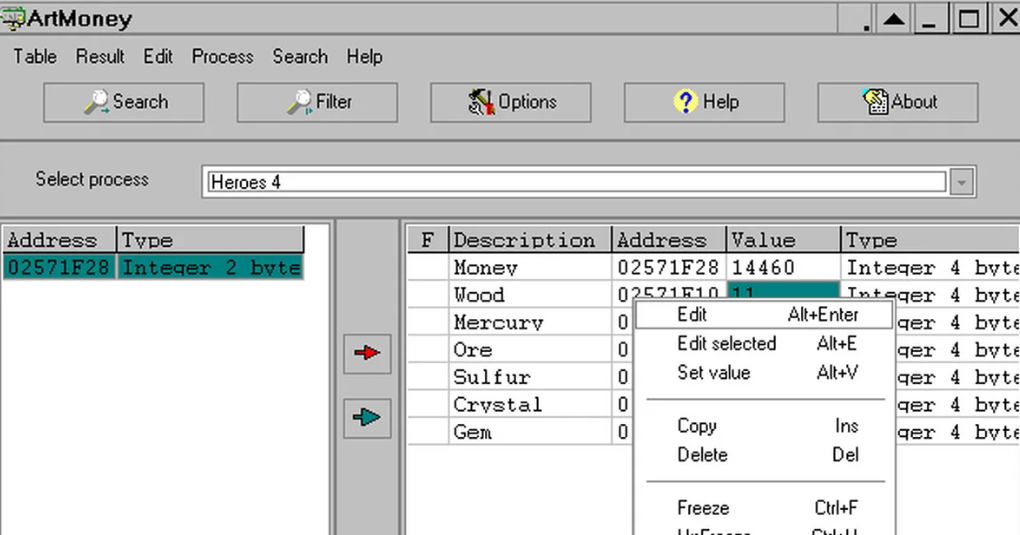Click the Description column header
Image resolution: width=1020 pixels, height=535 pixels.
click(x=530, y=240)
